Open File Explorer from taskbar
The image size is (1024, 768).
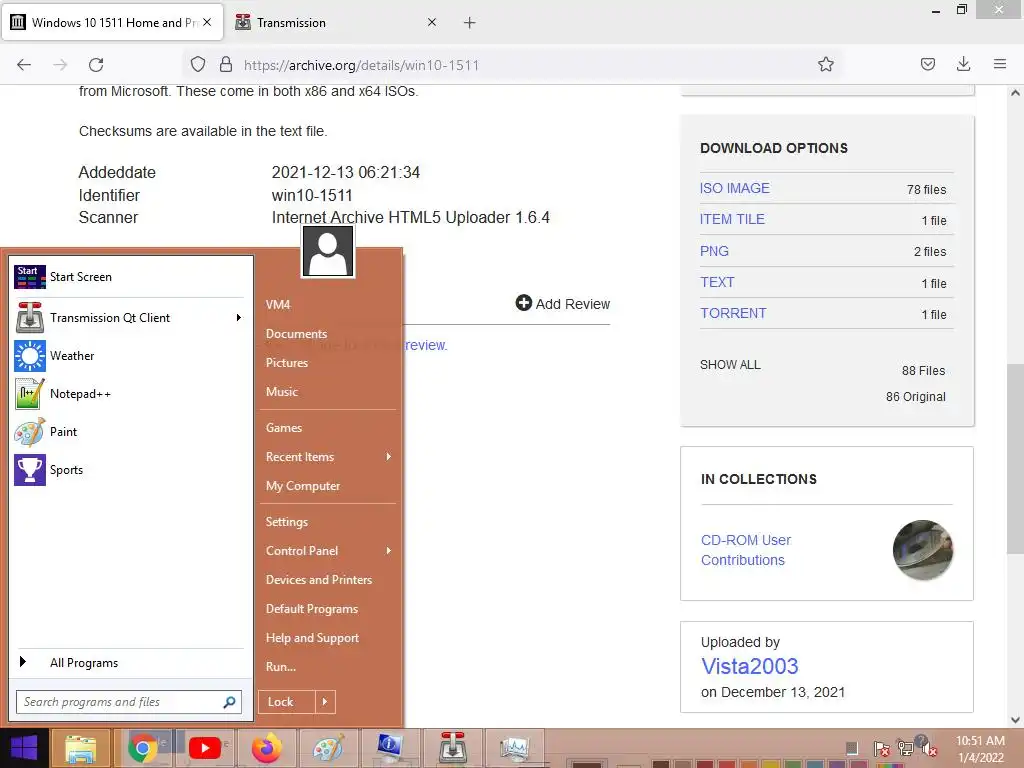[x=80, y=748]
